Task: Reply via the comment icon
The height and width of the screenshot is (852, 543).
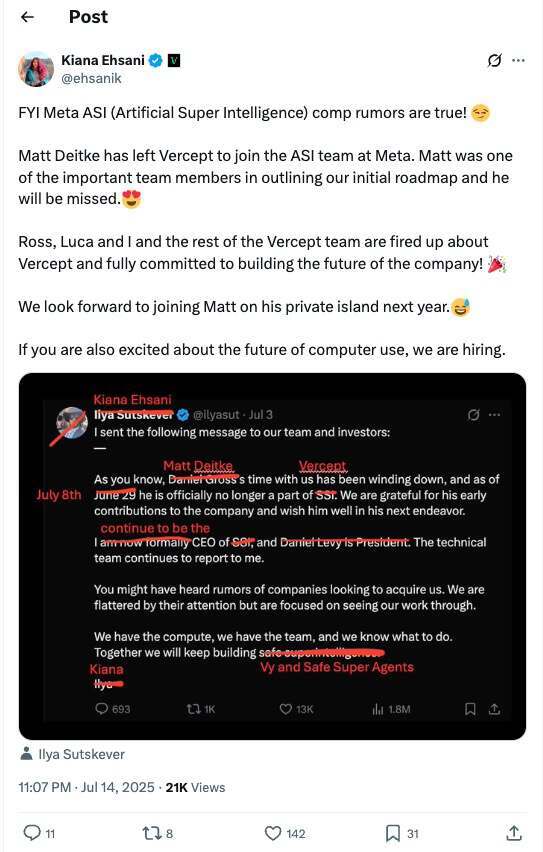Action: pos(40,833)
